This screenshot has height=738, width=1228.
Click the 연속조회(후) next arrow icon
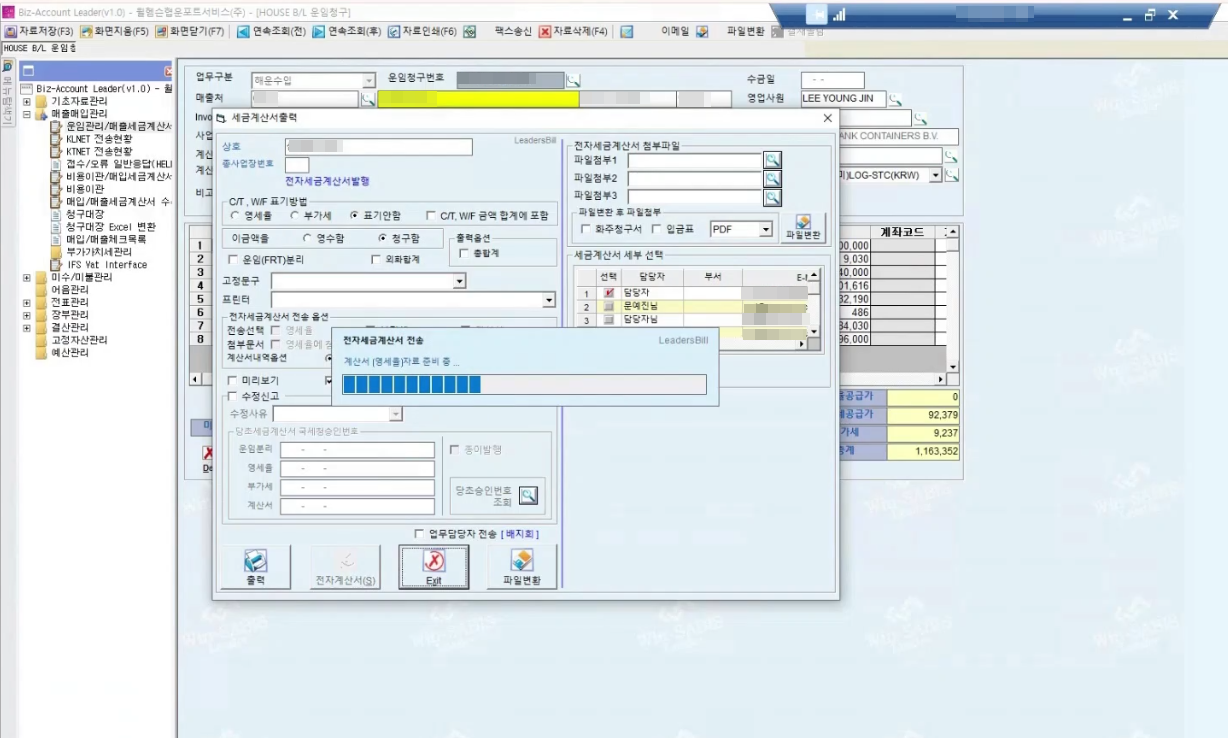[x=318, y=31]
